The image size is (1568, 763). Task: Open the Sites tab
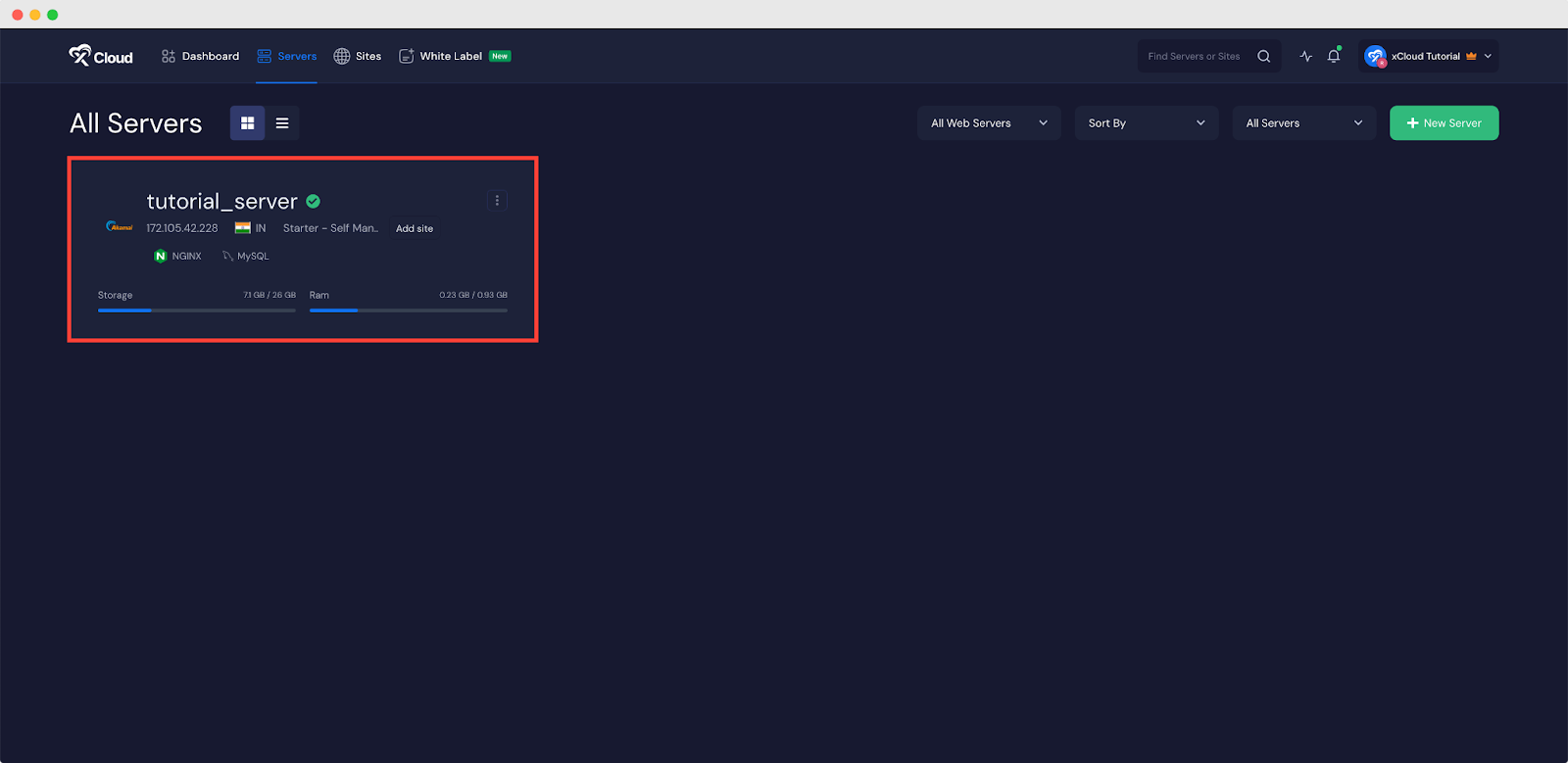coord(358,56)
